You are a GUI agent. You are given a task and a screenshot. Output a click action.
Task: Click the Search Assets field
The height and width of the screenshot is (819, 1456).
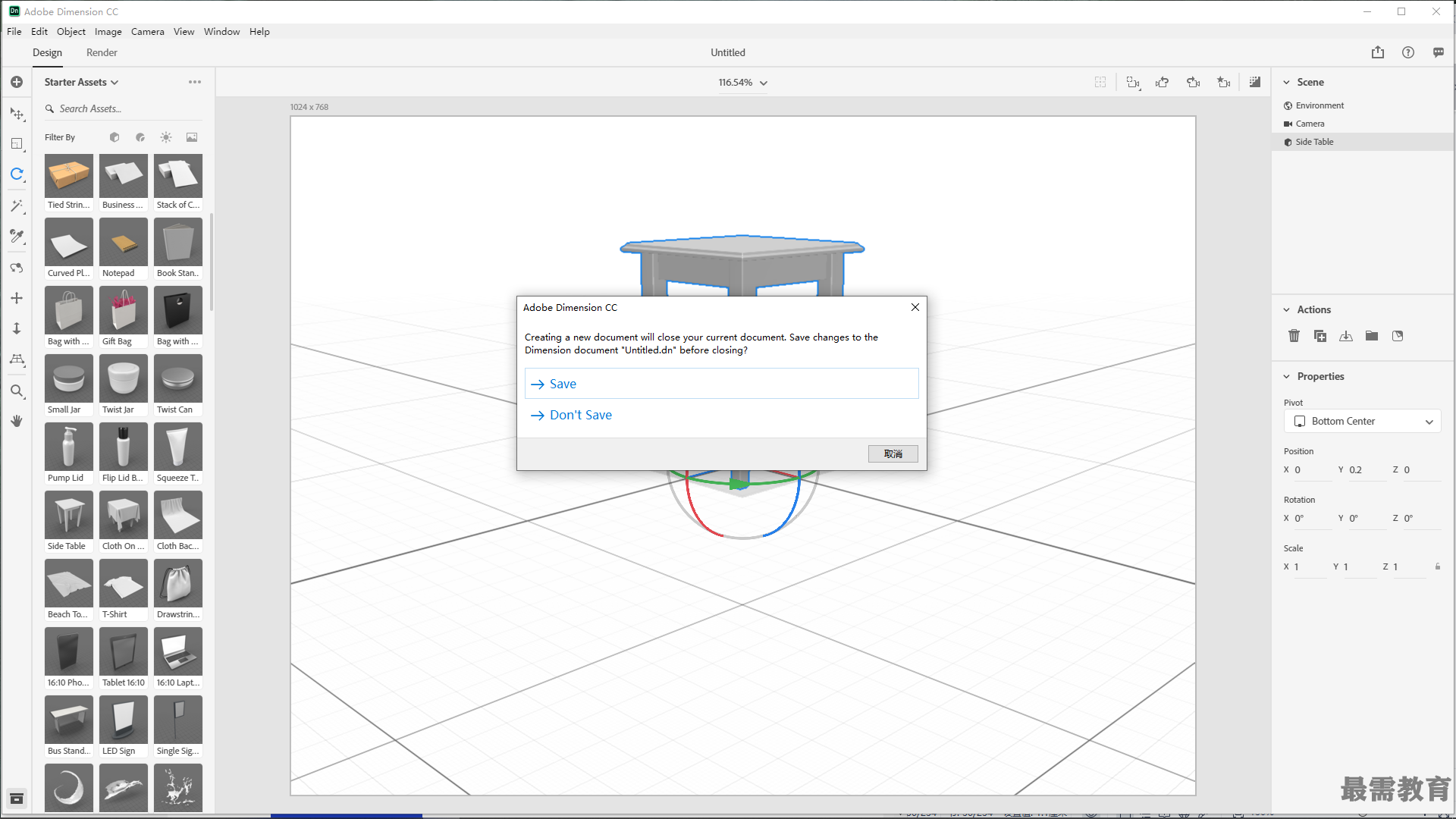pyautogui.click(x=123, y=108)
